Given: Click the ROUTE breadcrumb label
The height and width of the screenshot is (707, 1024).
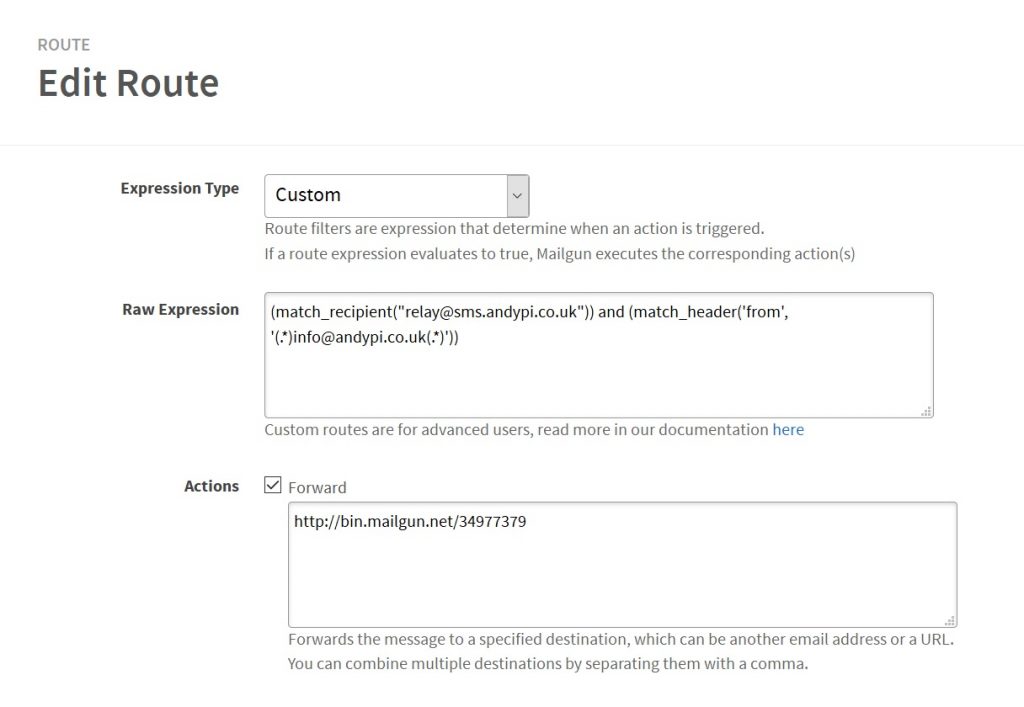Looking at the screenshot, I should 64,45.
